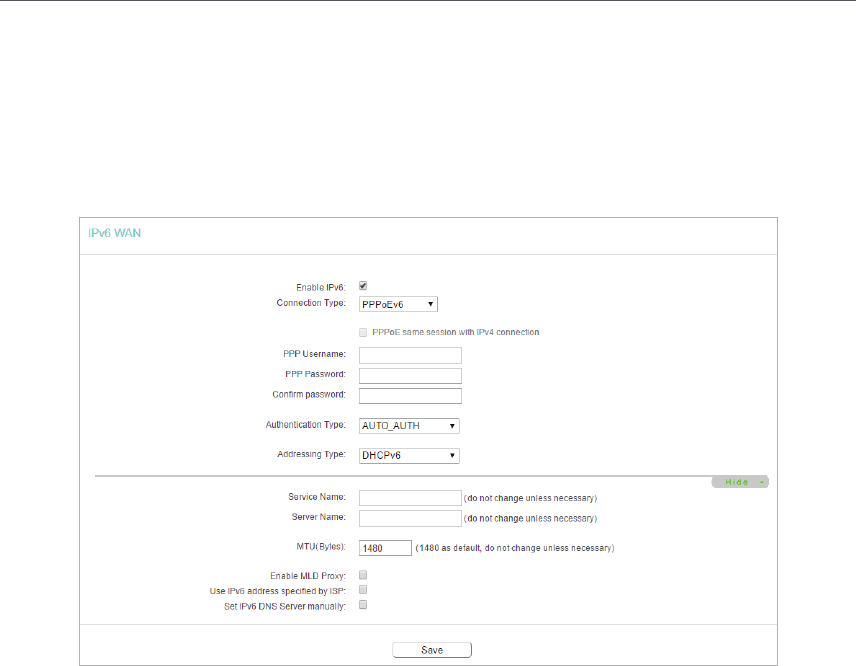Screen dimensions: 856x666
Task: Click the note beside Server Name field
Action: pyautogui.click(x=530, y=519)
